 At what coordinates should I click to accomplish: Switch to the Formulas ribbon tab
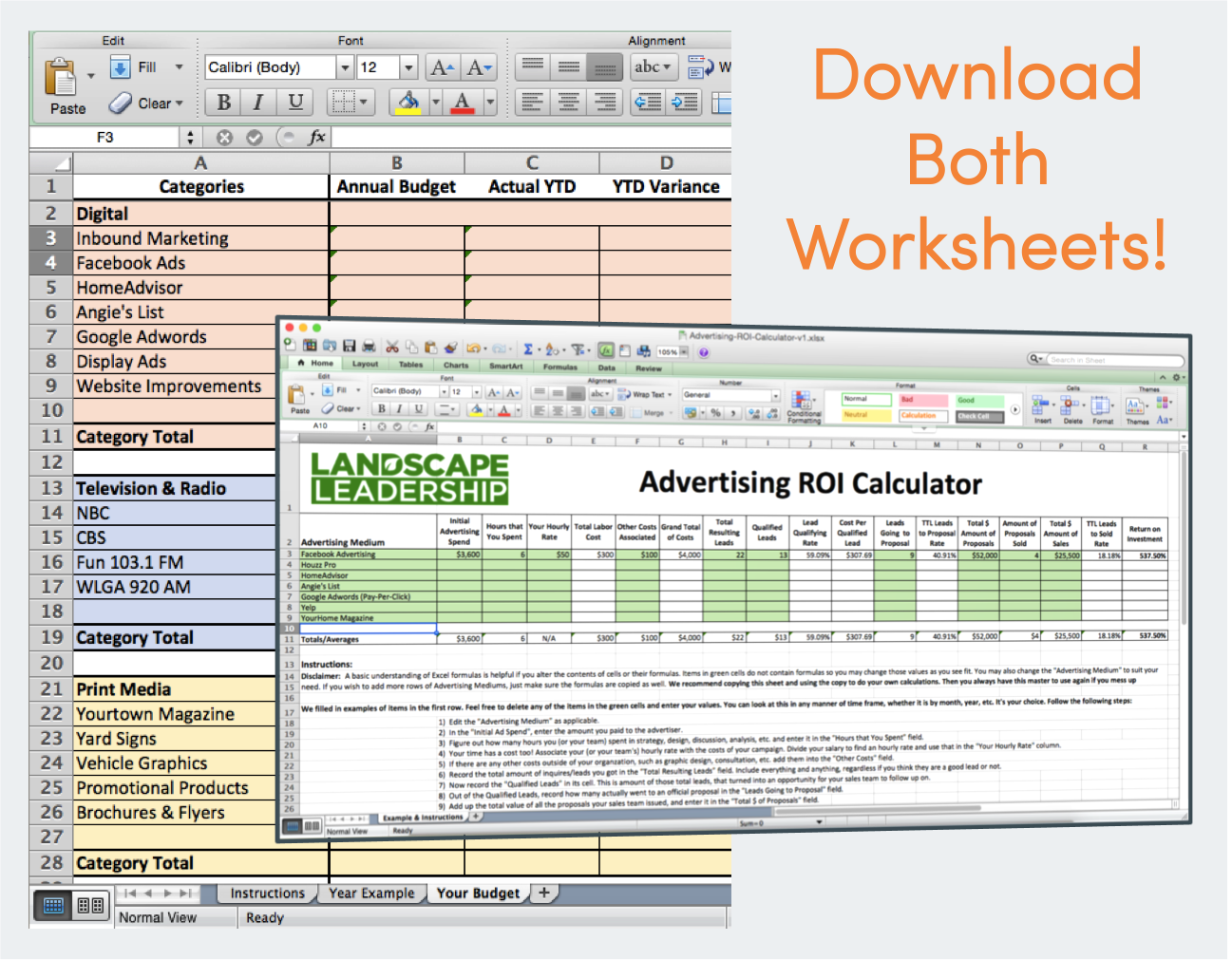[560, 367]
